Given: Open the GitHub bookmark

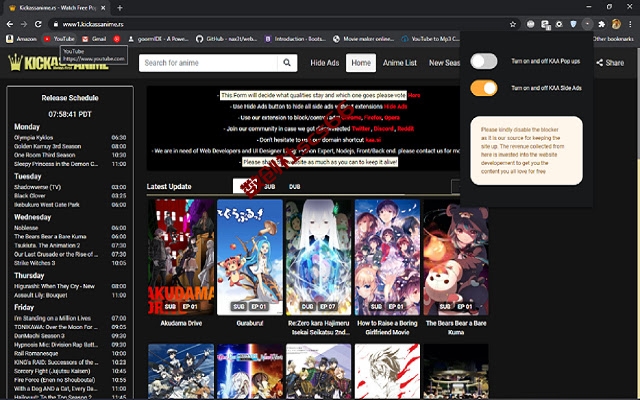Looking at the screenshot, I should pyautogui.click(x=227, y=39).
